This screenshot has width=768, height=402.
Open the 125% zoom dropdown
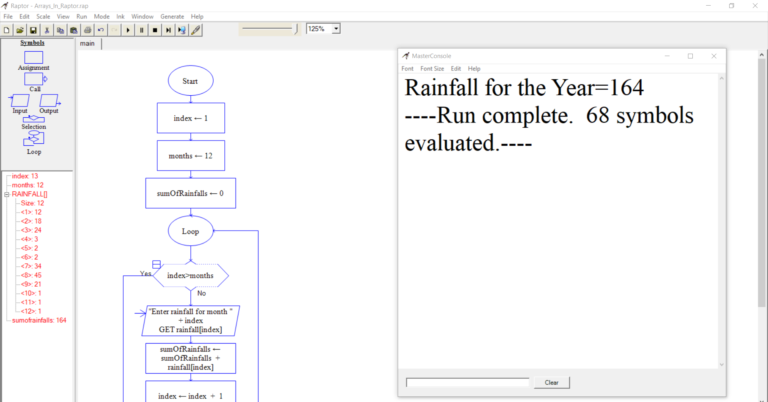tap(336, 29)
